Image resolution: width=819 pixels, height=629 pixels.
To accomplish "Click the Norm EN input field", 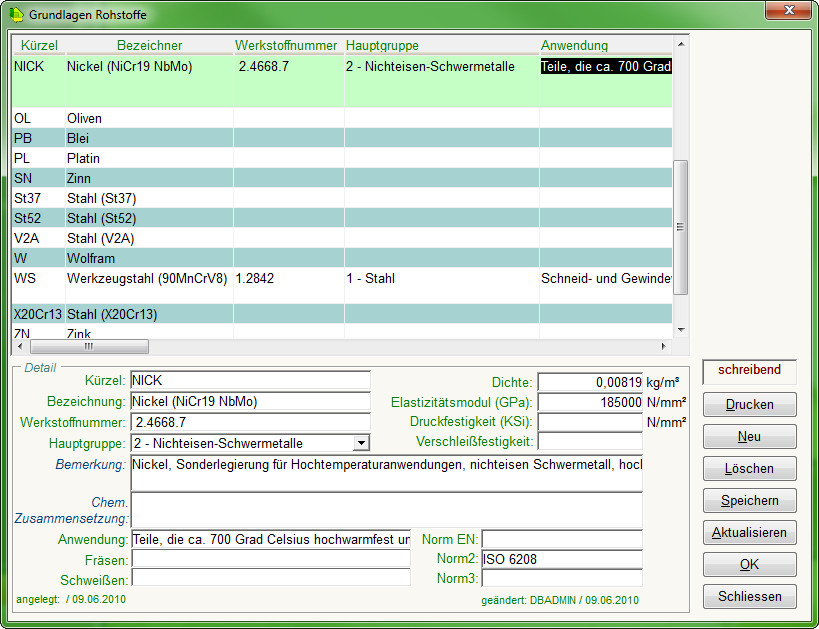I will (x=562, y=539).
